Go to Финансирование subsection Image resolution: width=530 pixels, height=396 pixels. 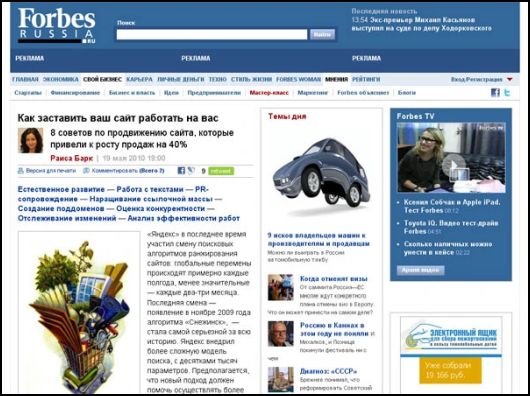[x=75, y=93]
